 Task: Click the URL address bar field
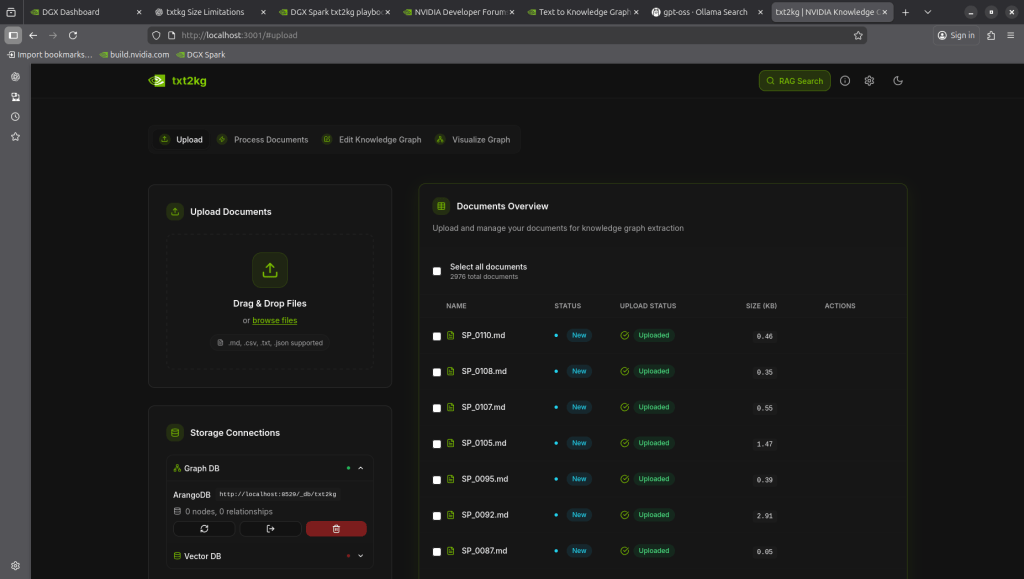click(500, 35)
